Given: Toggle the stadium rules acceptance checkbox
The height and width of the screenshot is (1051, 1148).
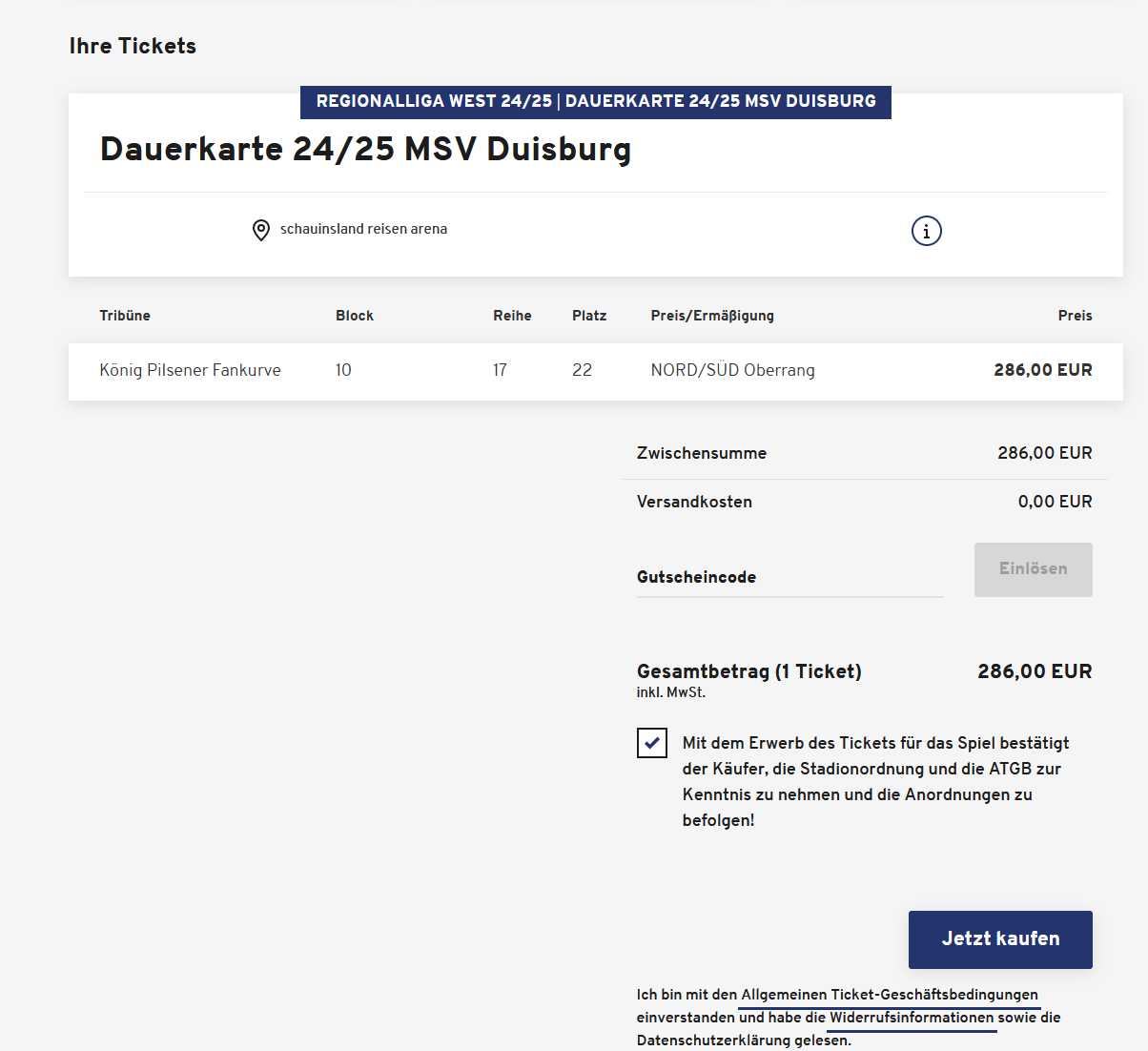Looking at the screenshot, I should click(x=652, y=742).
